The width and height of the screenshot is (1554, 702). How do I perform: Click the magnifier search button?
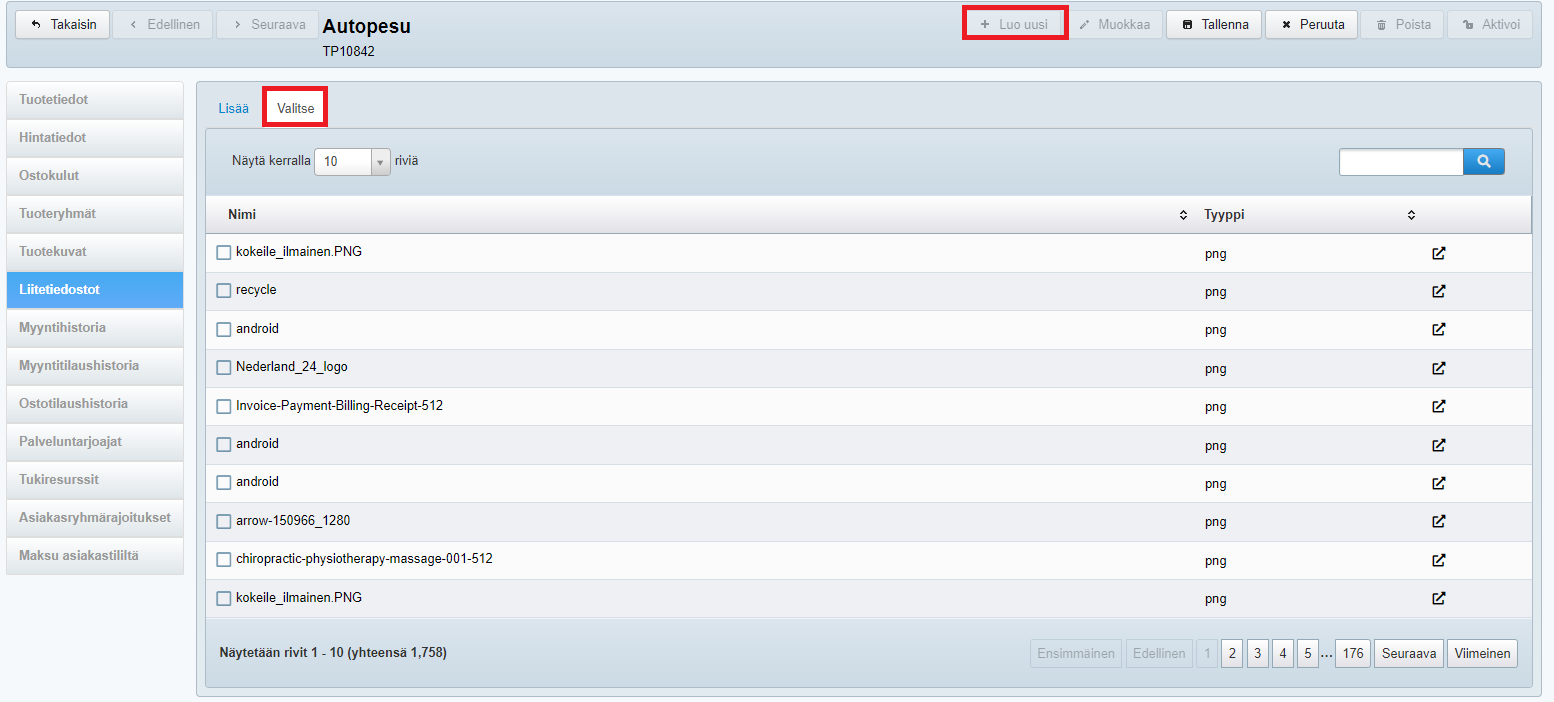[x=1483, y=161]
